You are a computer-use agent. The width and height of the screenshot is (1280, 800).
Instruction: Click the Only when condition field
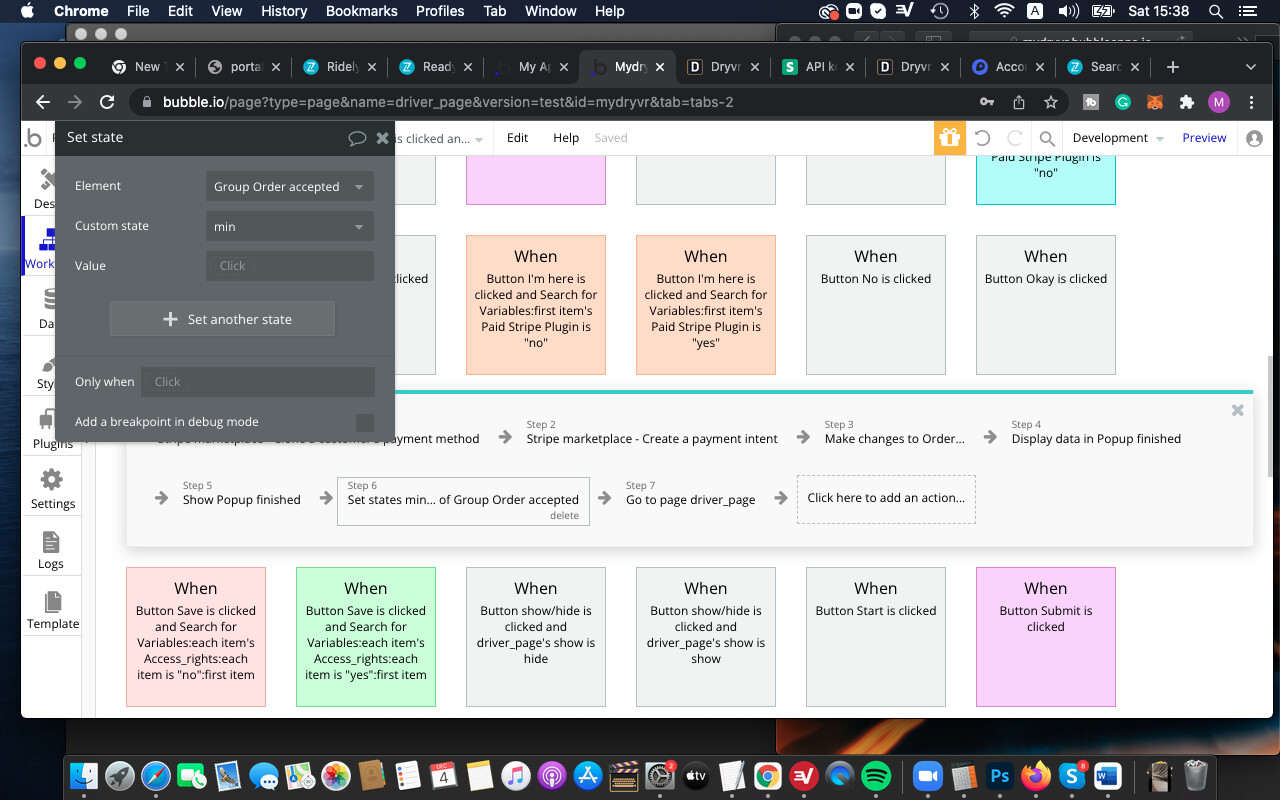tap(257, 381)
